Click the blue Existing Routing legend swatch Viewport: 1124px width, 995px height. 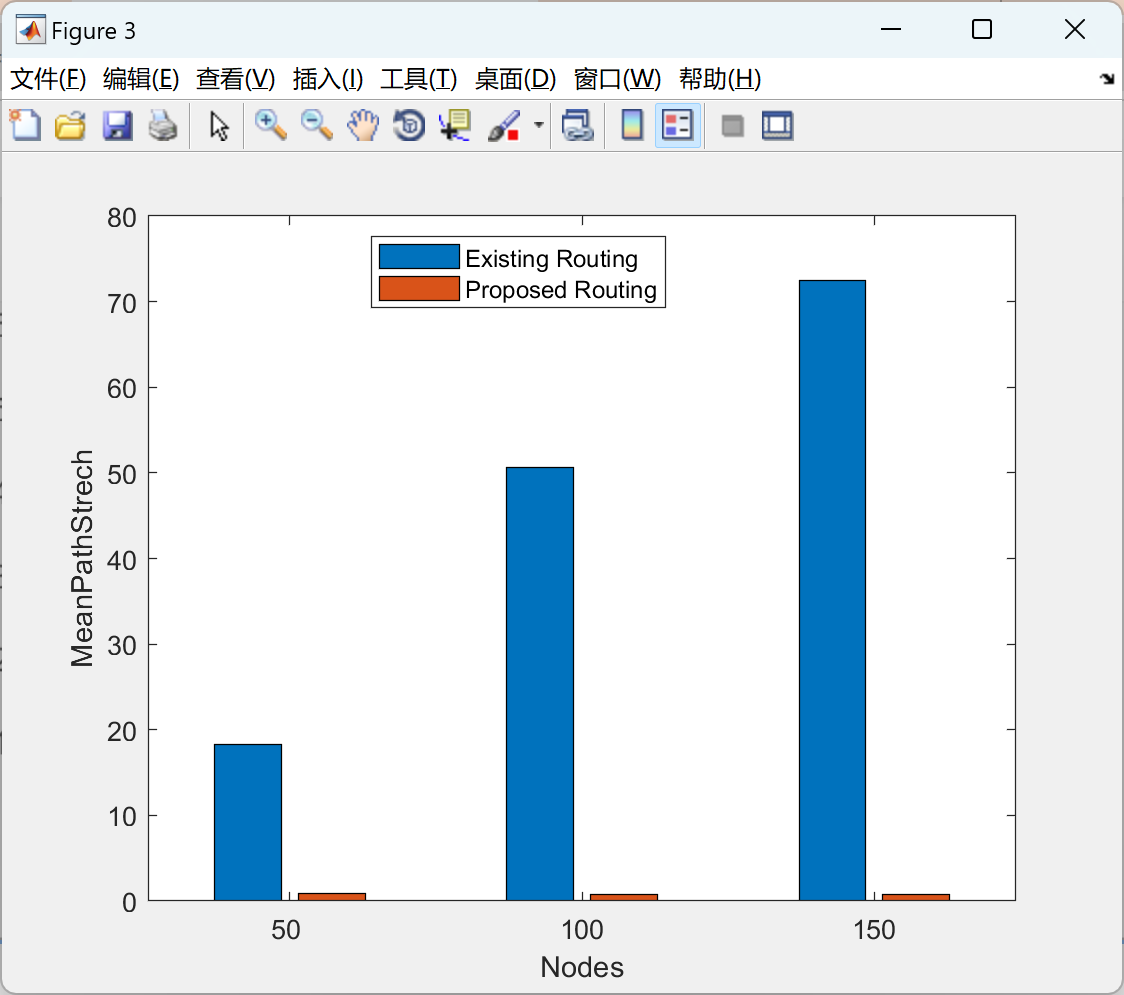tap(419, 257)
